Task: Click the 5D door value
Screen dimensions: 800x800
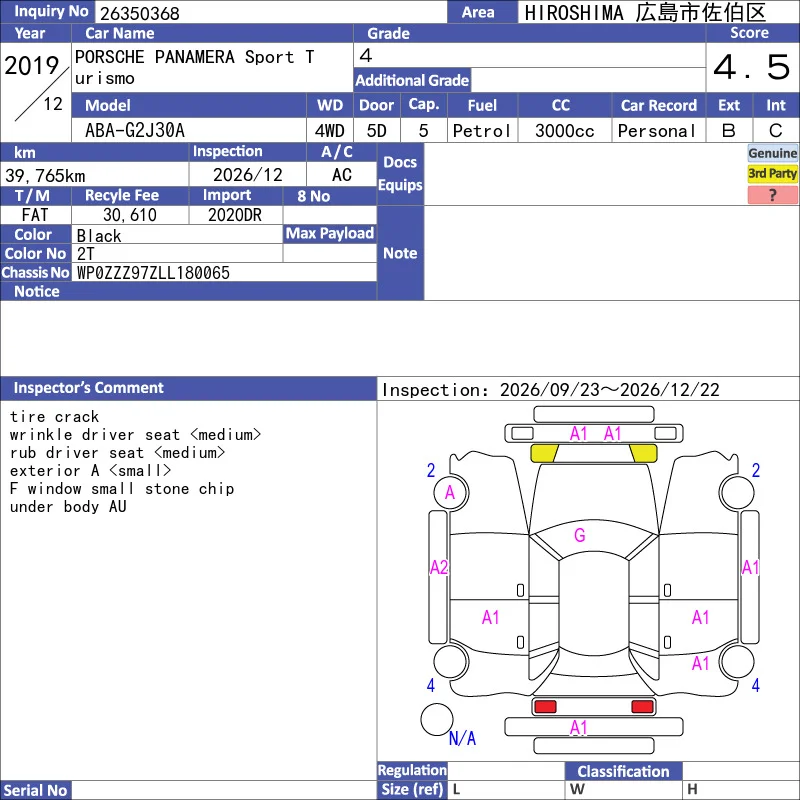Action: tap(377, 131)
